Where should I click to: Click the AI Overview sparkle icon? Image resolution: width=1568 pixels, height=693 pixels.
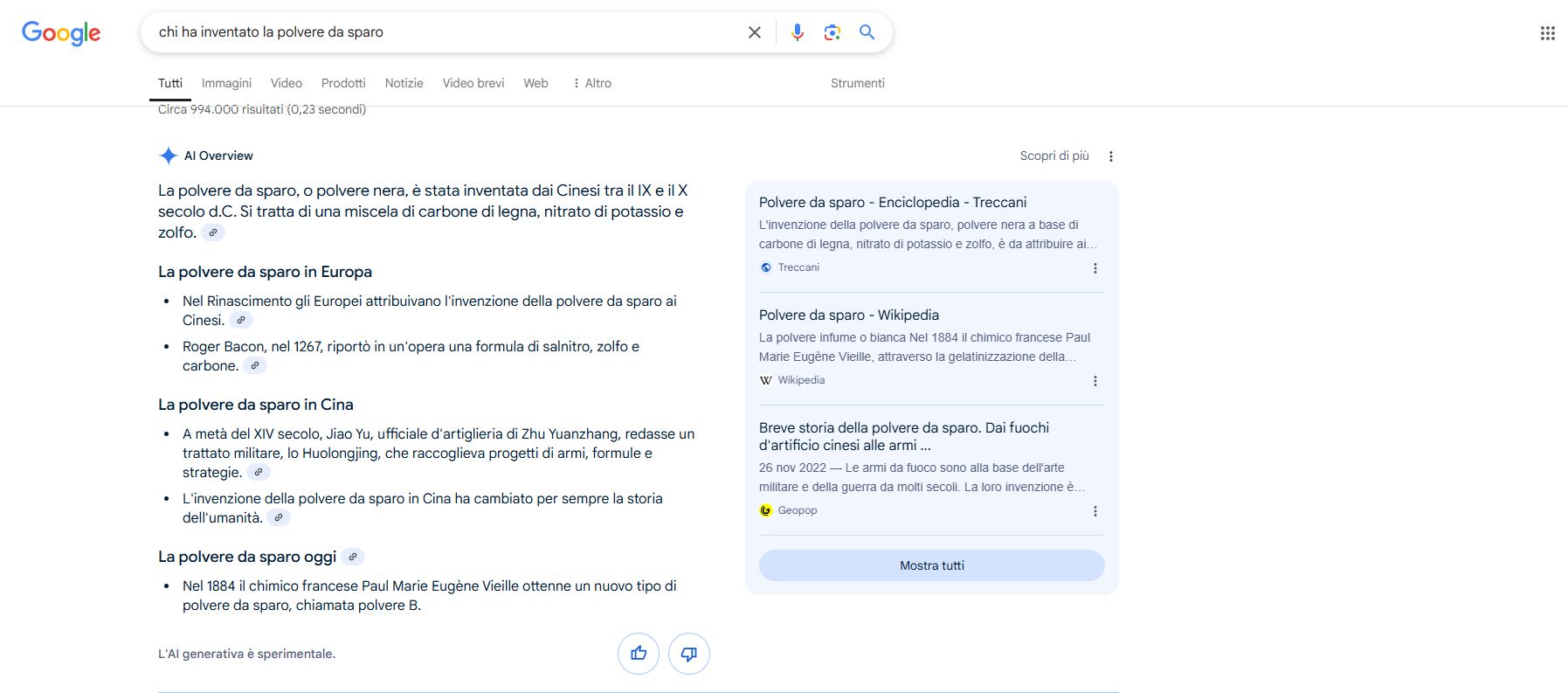tap(168, 156)
